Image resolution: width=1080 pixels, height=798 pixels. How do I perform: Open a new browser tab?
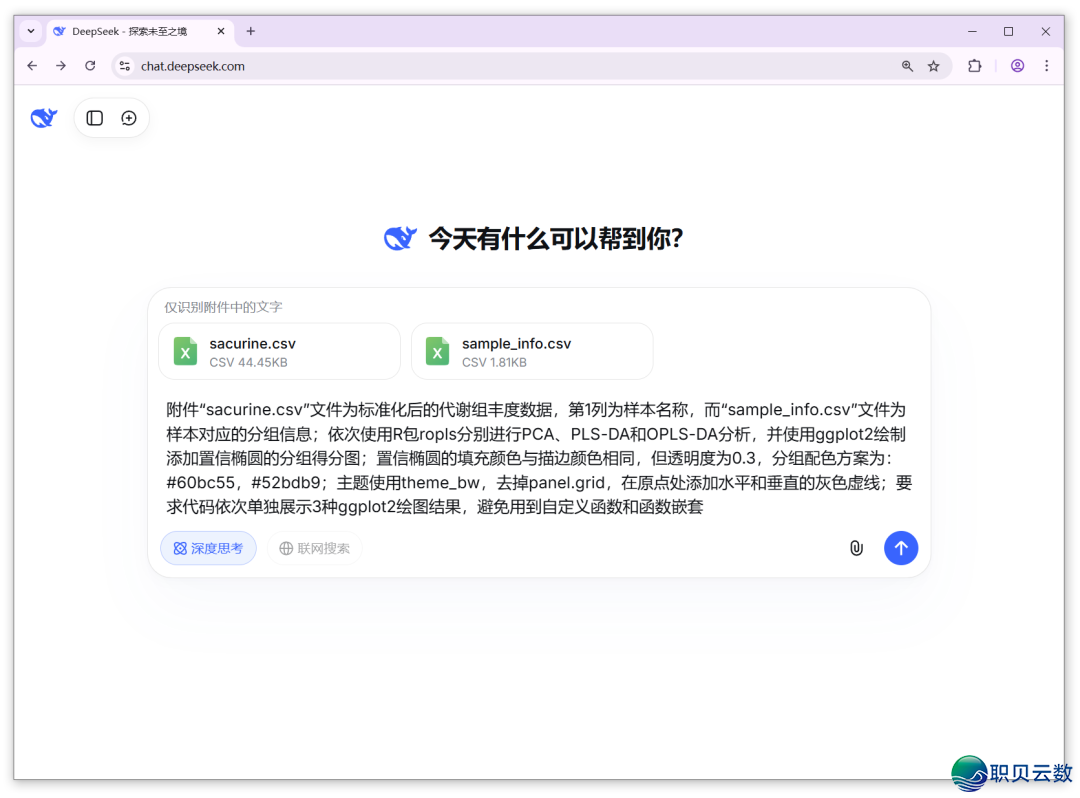pyautogui.click(x=250, y=31)
